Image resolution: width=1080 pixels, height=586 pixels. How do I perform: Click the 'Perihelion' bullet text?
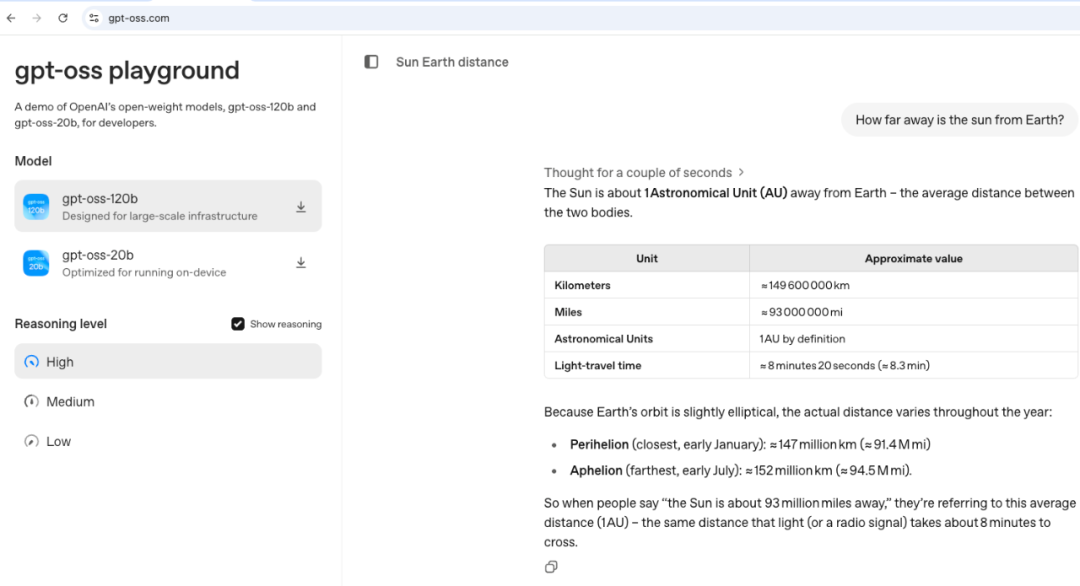599,444
